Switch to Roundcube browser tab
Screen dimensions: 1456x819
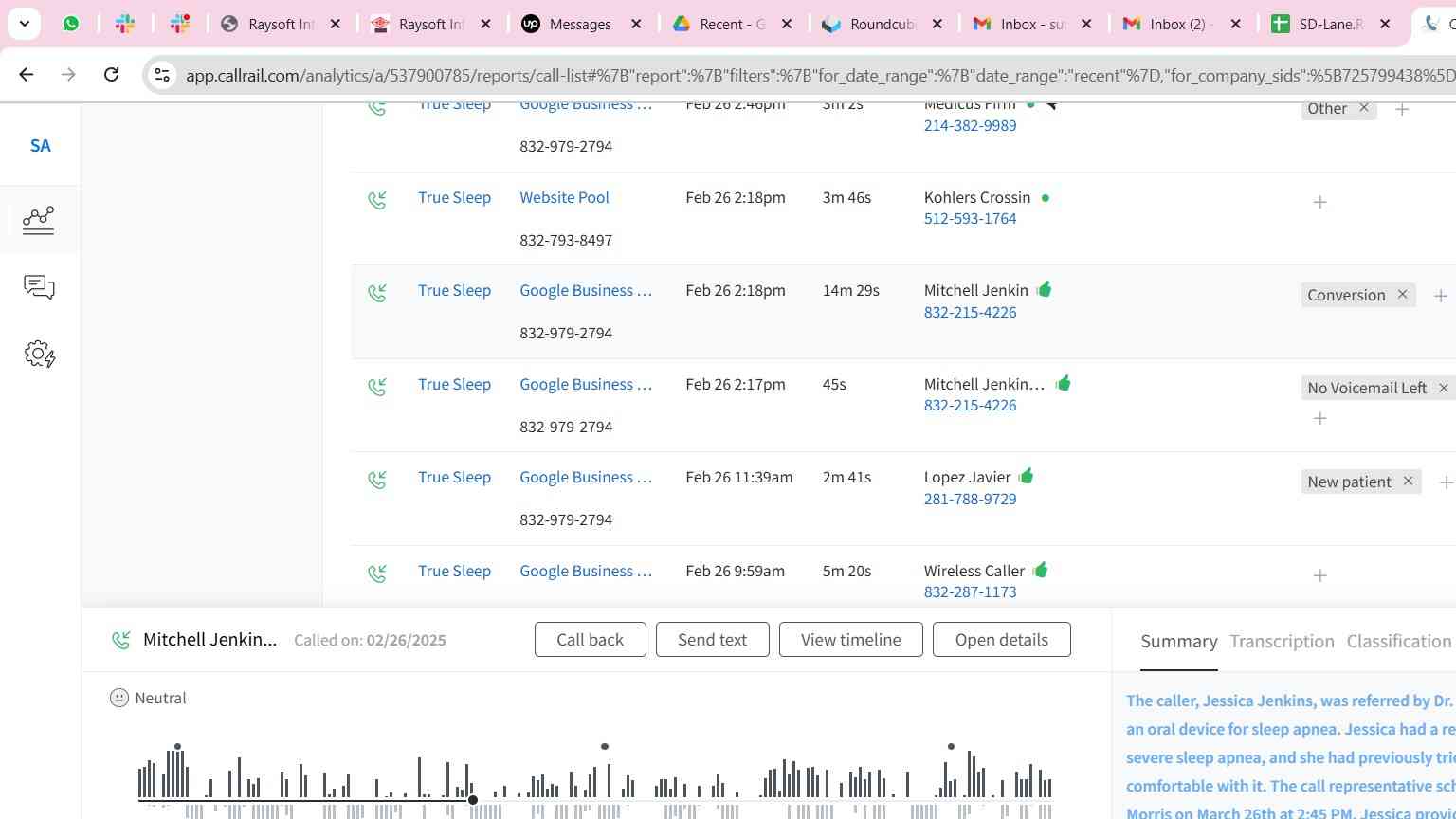click(x=882, y=24)
